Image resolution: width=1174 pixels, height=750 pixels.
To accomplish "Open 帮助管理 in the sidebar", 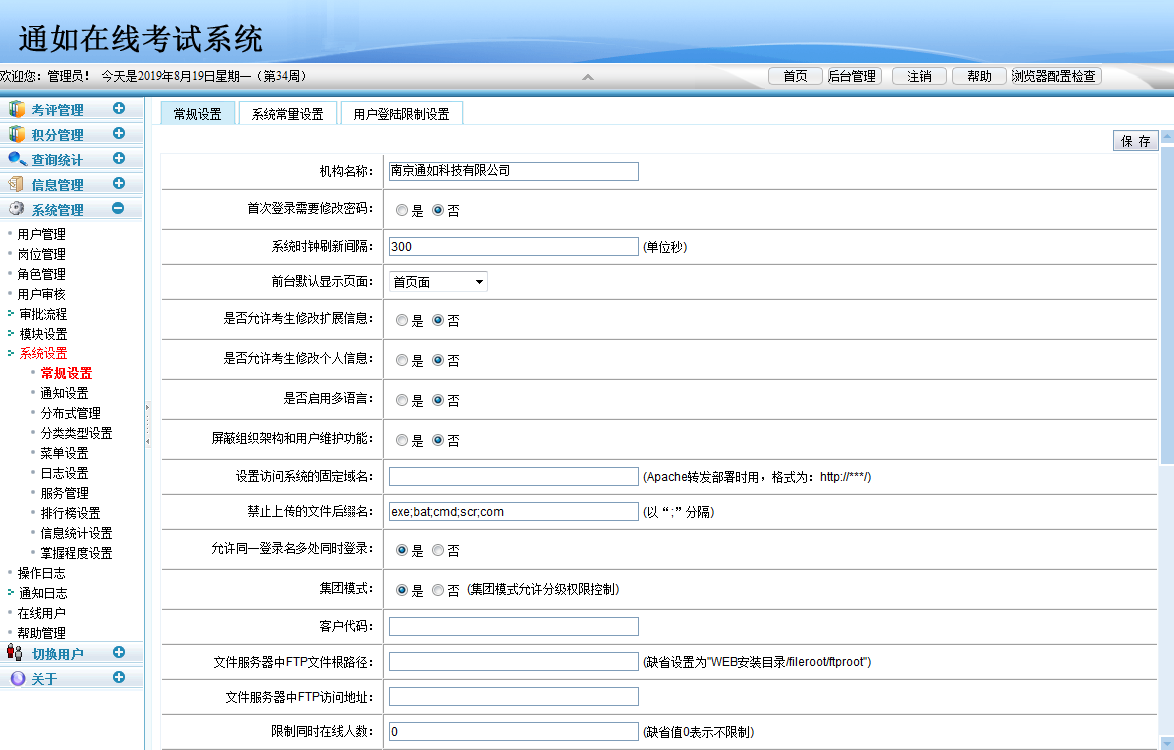I will pos(42,633).
